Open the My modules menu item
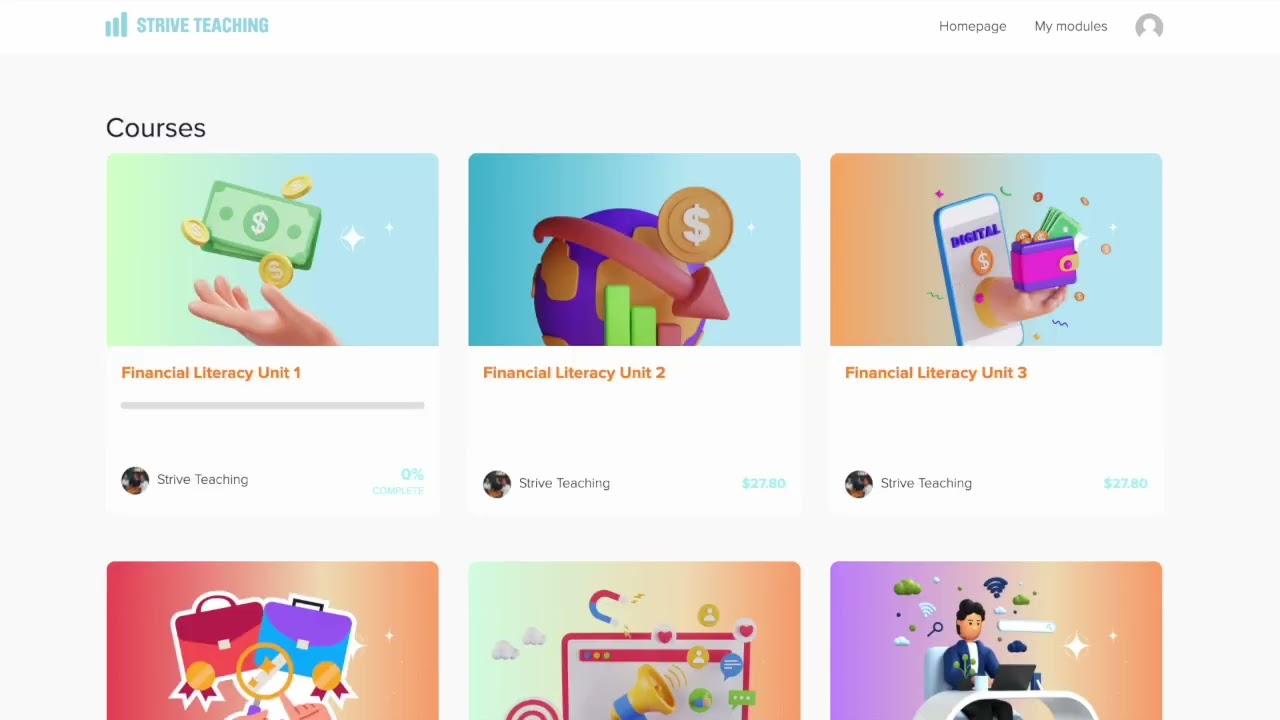The height and width of the screenshot is (720, 1280). [x=1070, y=26]
